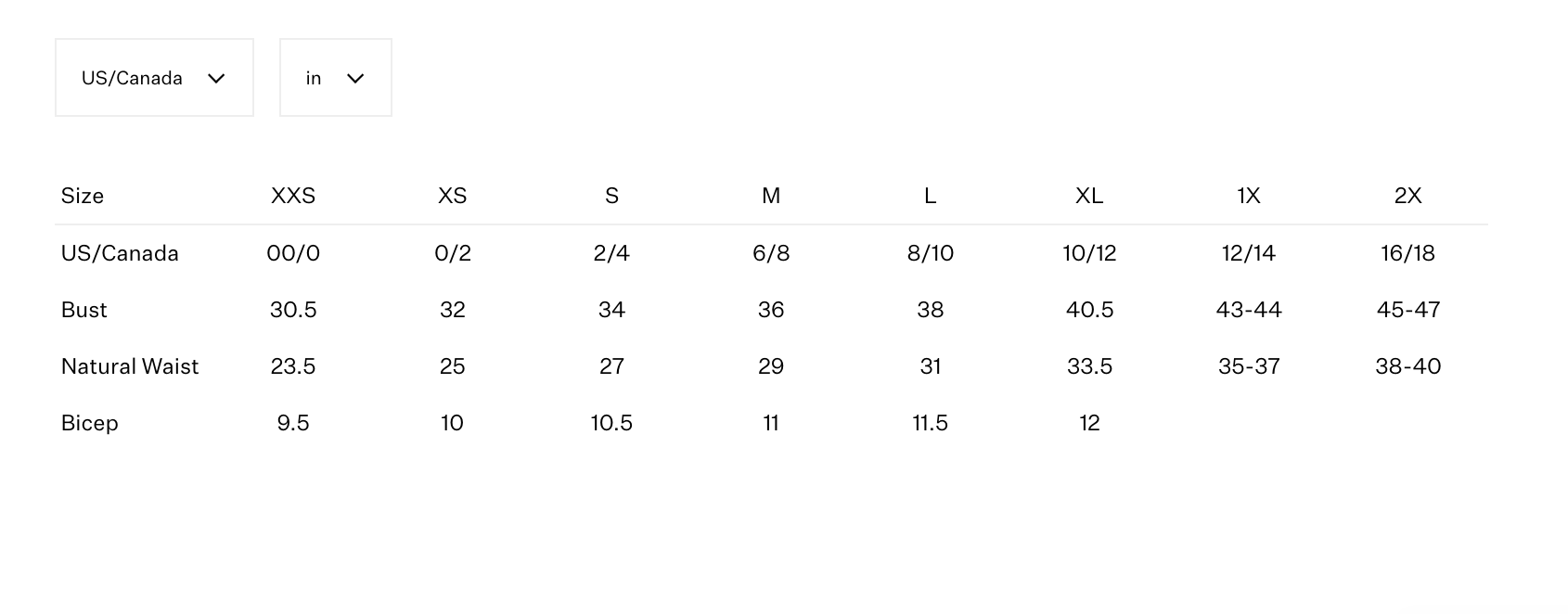Select the XXS size column header
The width and height of the screenshot is (1568, 614).
(x=293, y=196)
